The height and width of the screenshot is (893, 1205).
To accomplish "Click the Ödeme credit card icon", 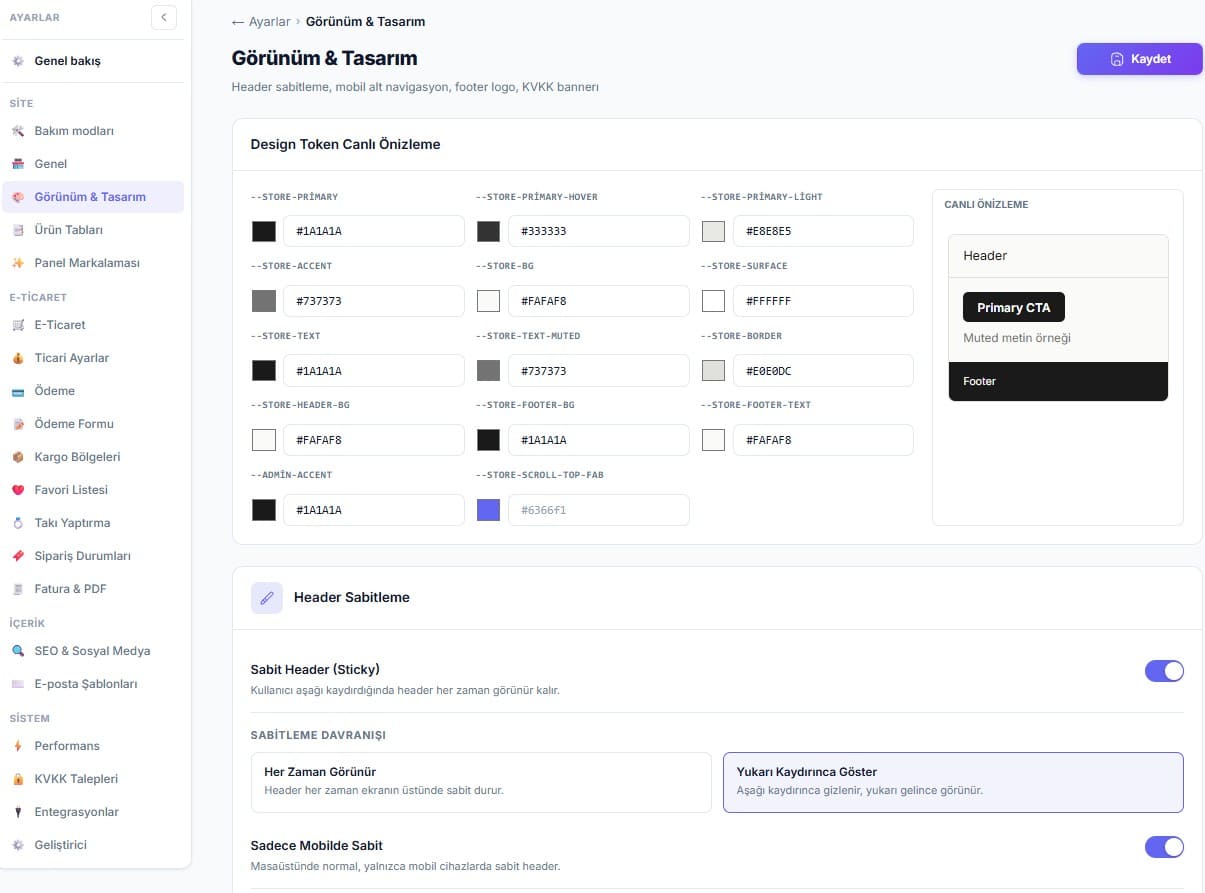I will pyautogui.click(x=17, y=391).
